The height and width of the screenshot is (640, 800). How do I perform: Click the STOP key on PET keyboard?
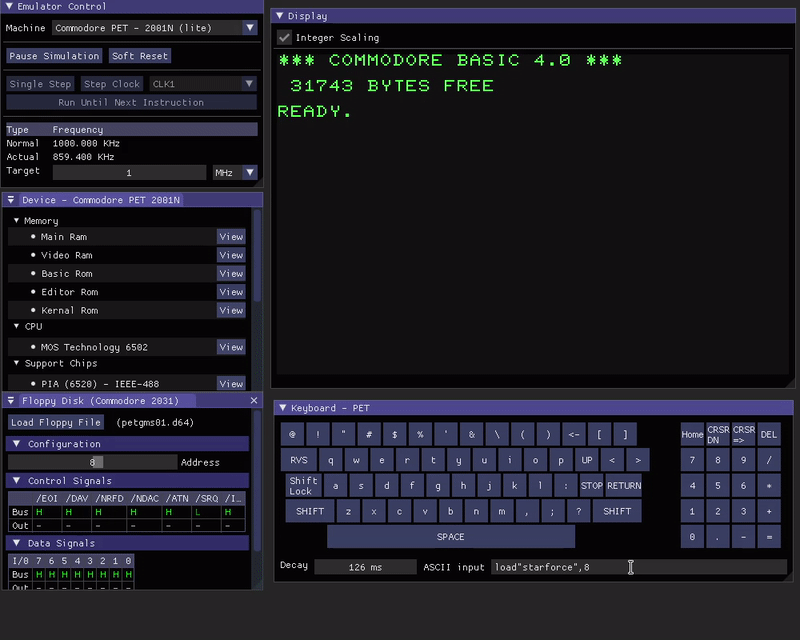click(591, 485)
